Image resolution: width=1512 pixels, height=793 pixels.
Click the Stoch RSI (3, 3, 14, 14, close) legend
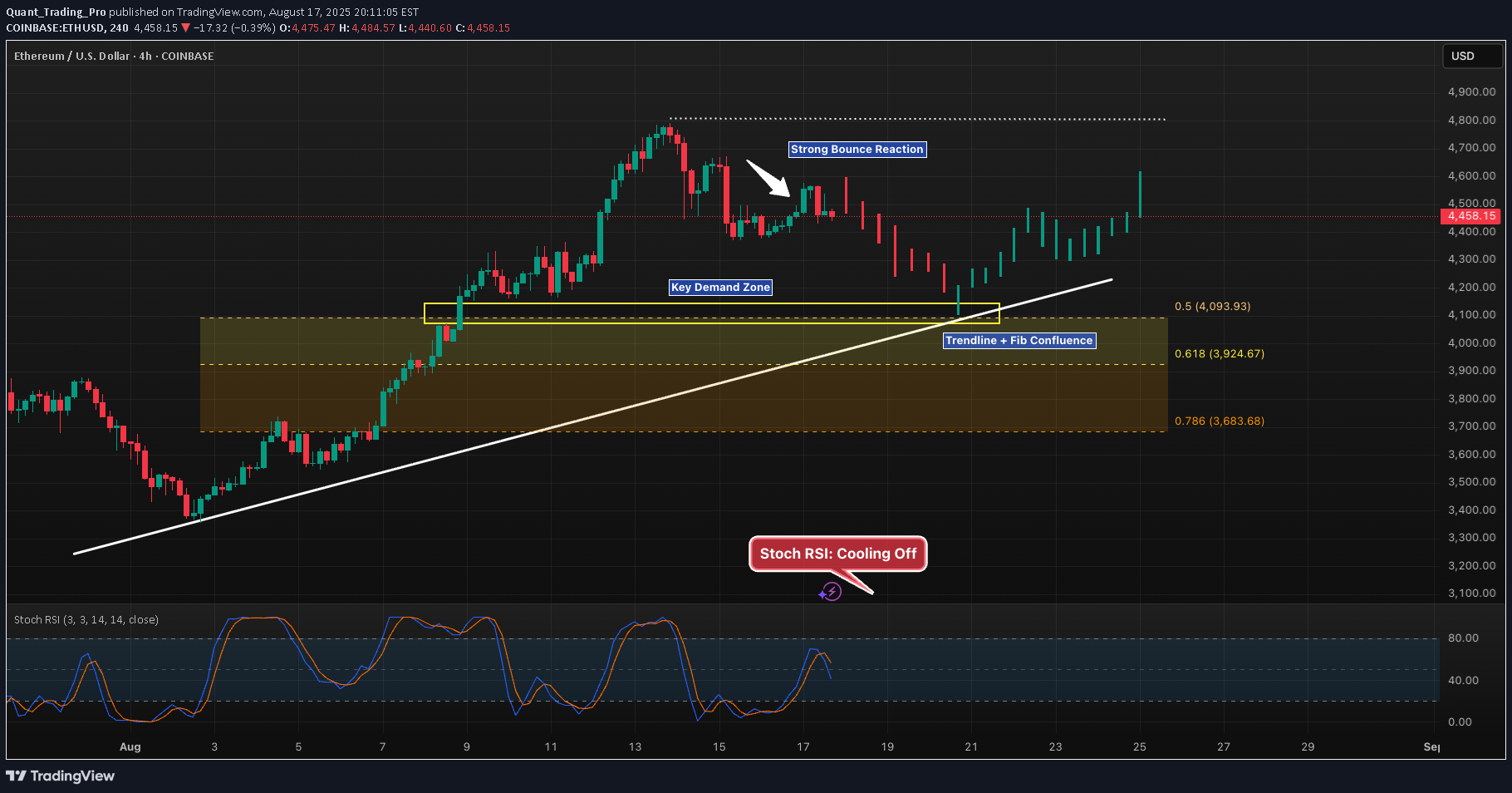coord(86,620)
